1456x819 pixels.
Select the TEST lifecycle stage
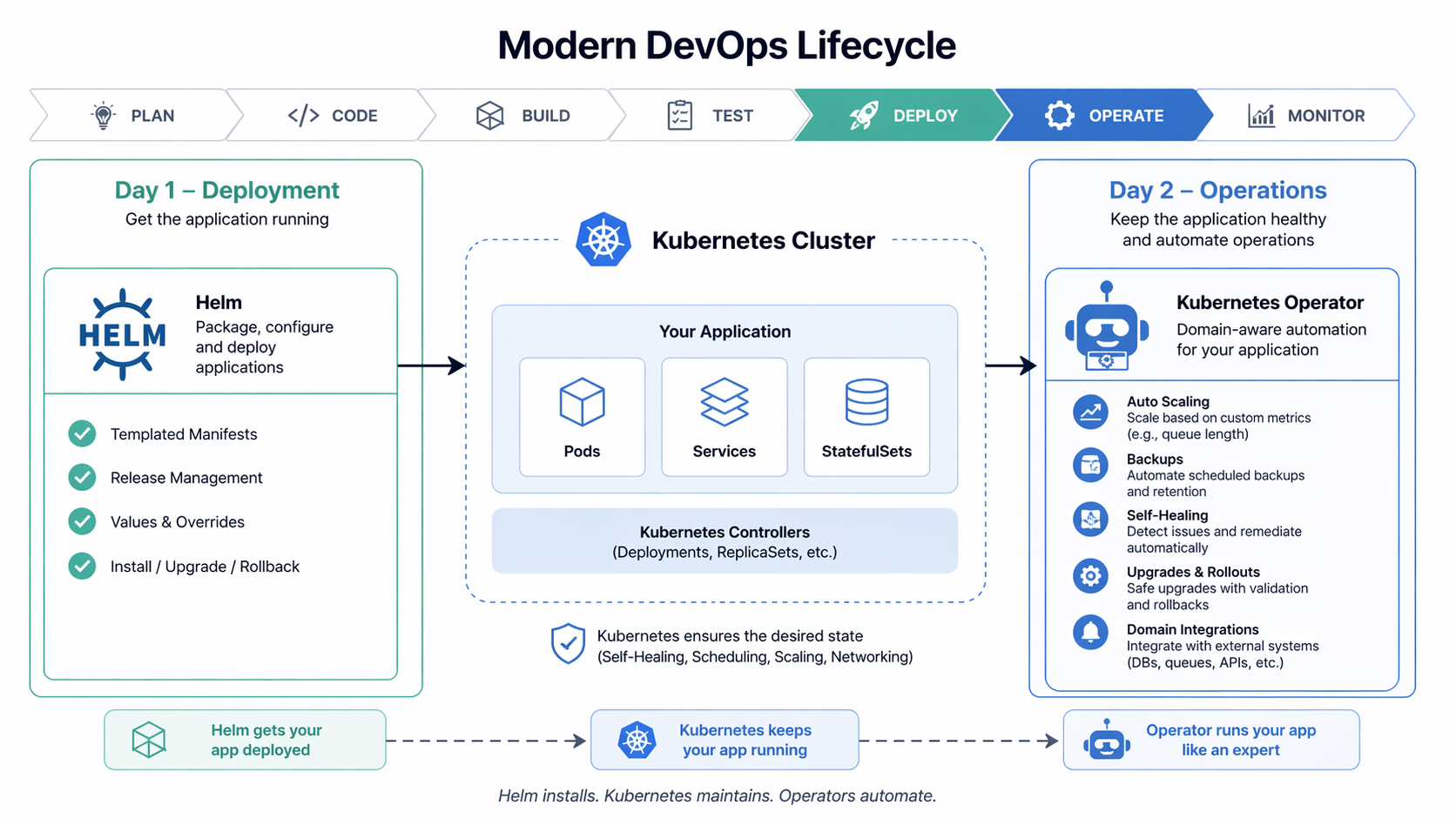[x=711, y=115]
